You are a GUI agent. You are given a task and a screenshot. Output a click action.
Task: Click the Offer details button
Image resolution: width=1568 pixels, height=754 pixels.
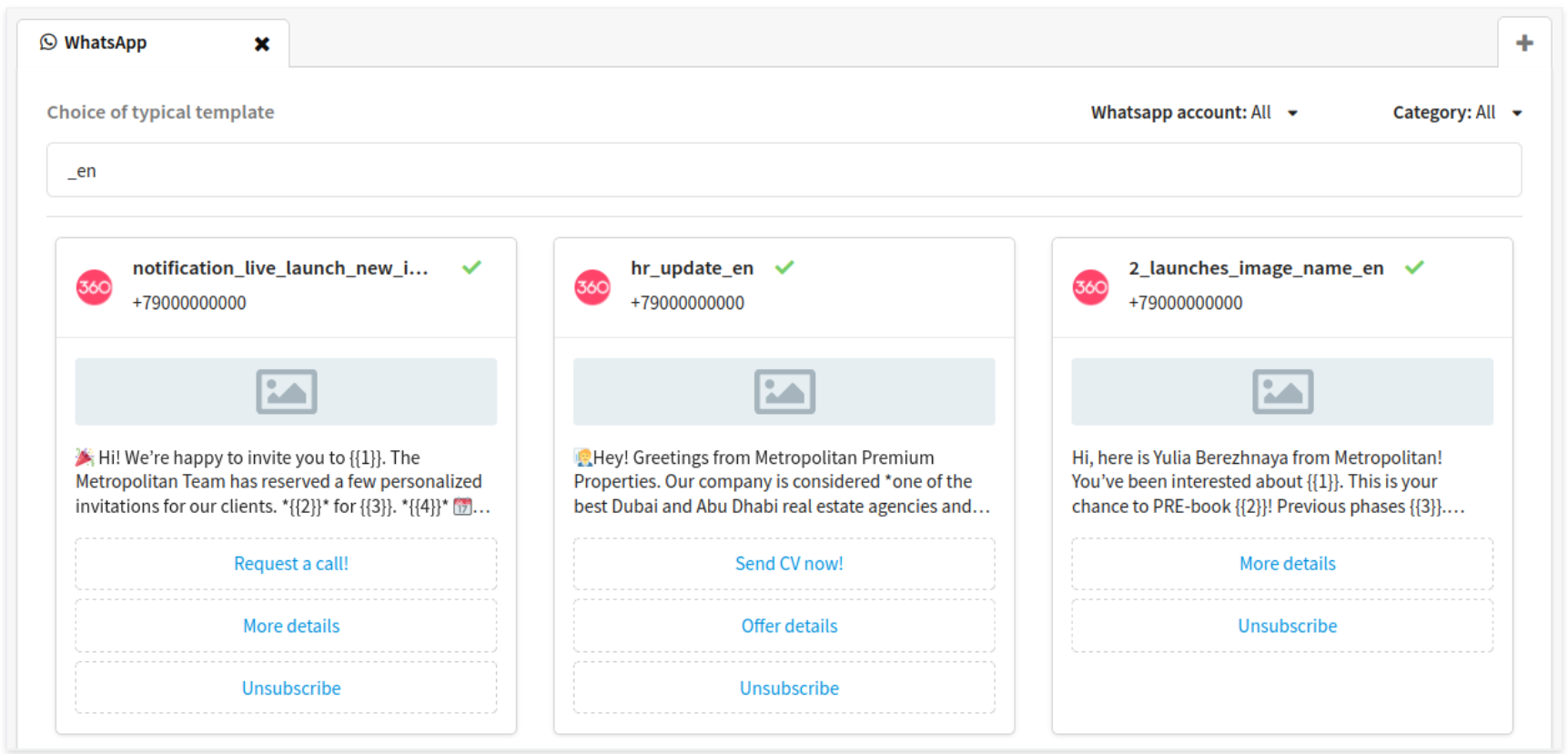[x=784, y=626]
